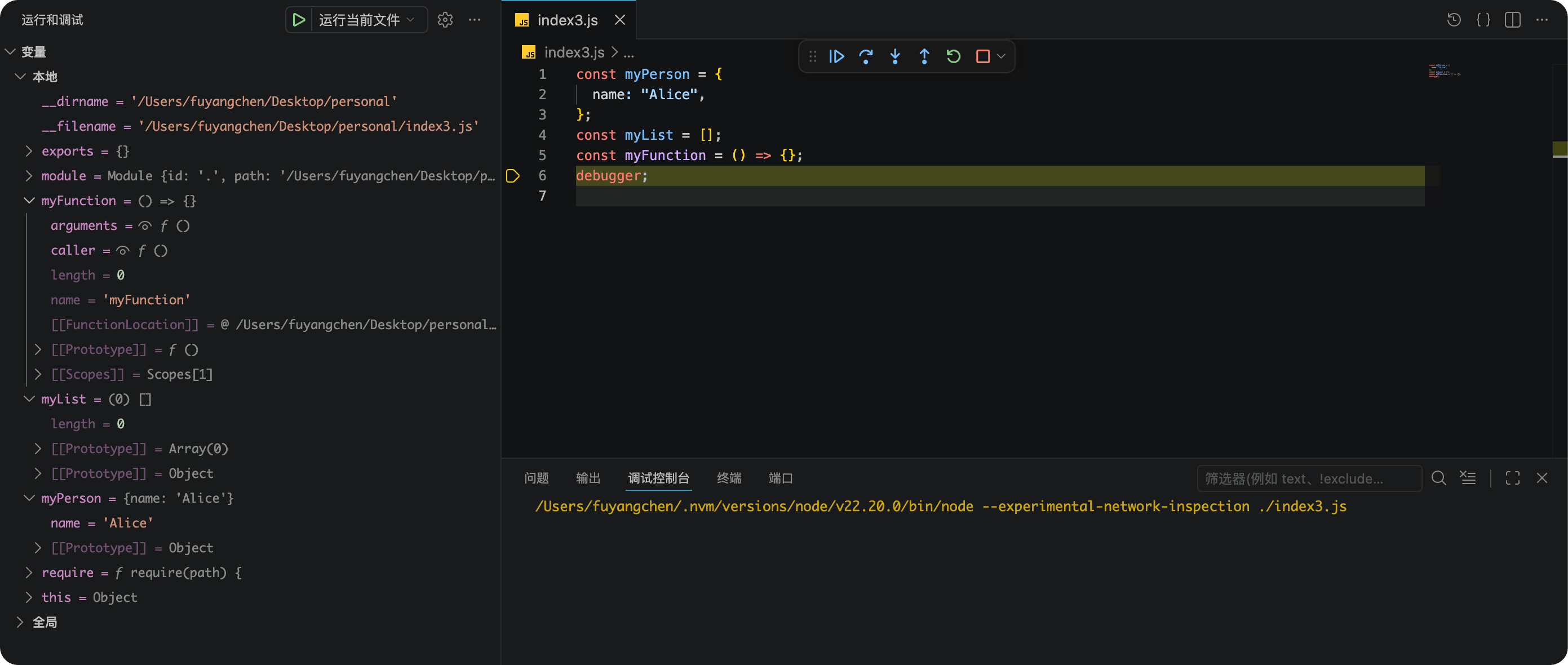Expand [[Scopes]] under myFunction

click(x=38, y=374)
